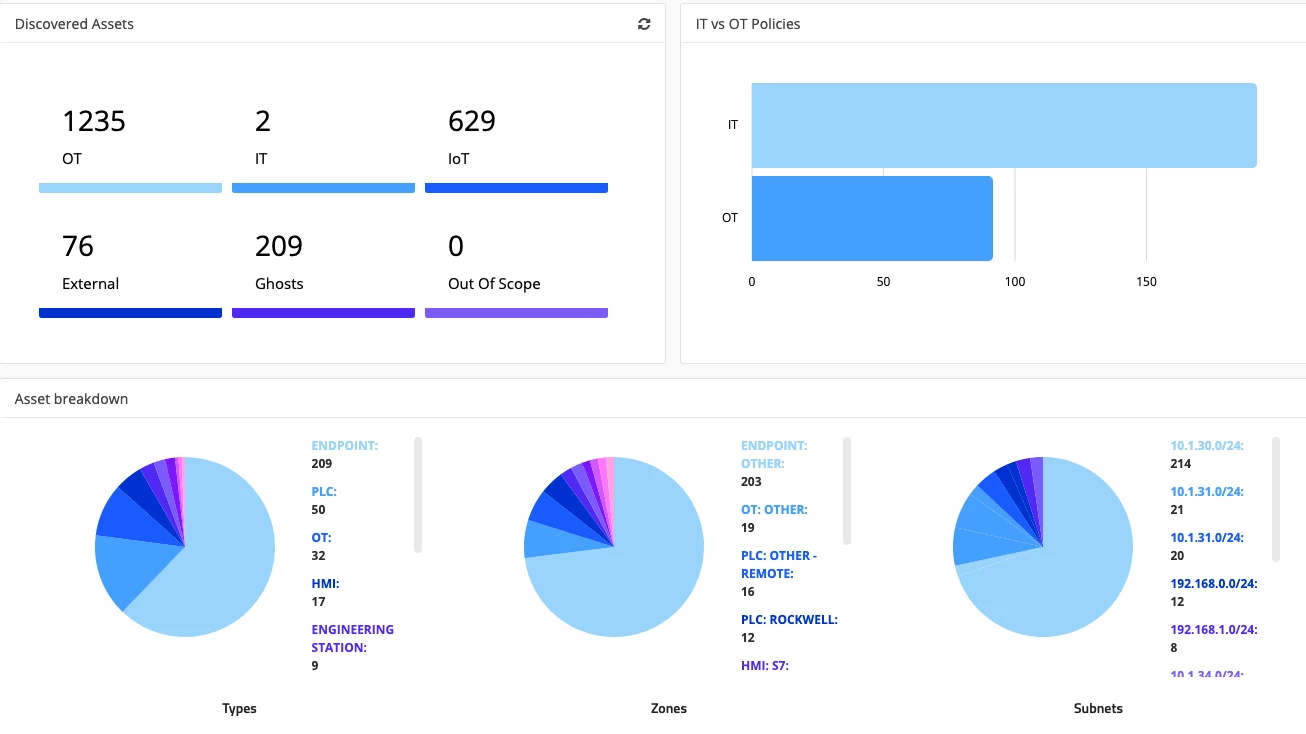Open the Ghosts asset count tile
The image size is (1306, 734).
322,264
